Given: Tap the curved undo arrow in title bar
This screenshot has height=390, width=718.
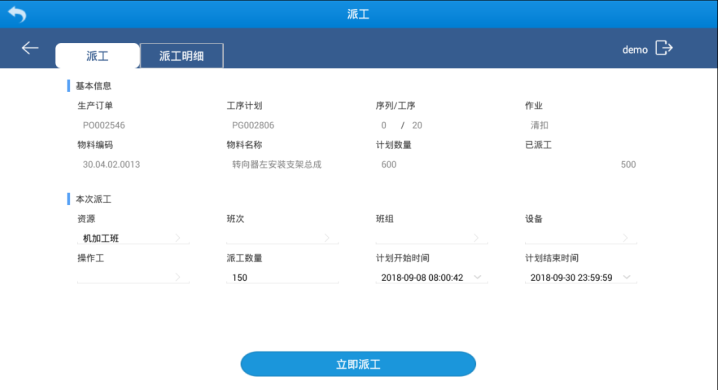Looking at the screenshot, I should pos(17,14).
